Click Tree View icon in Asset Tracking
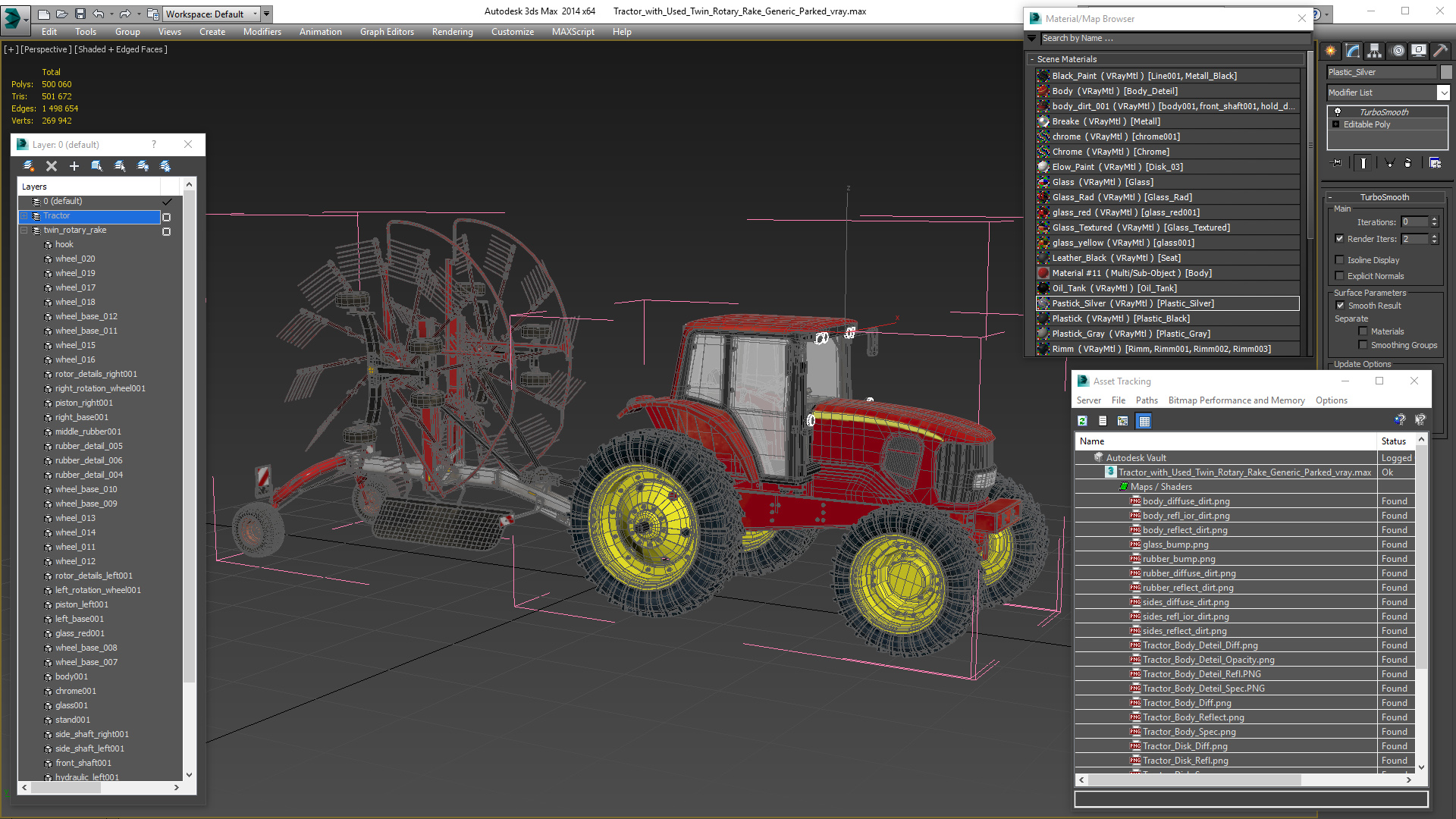The width and height of the screenshot is (1456, 819). coord(1123,421)
